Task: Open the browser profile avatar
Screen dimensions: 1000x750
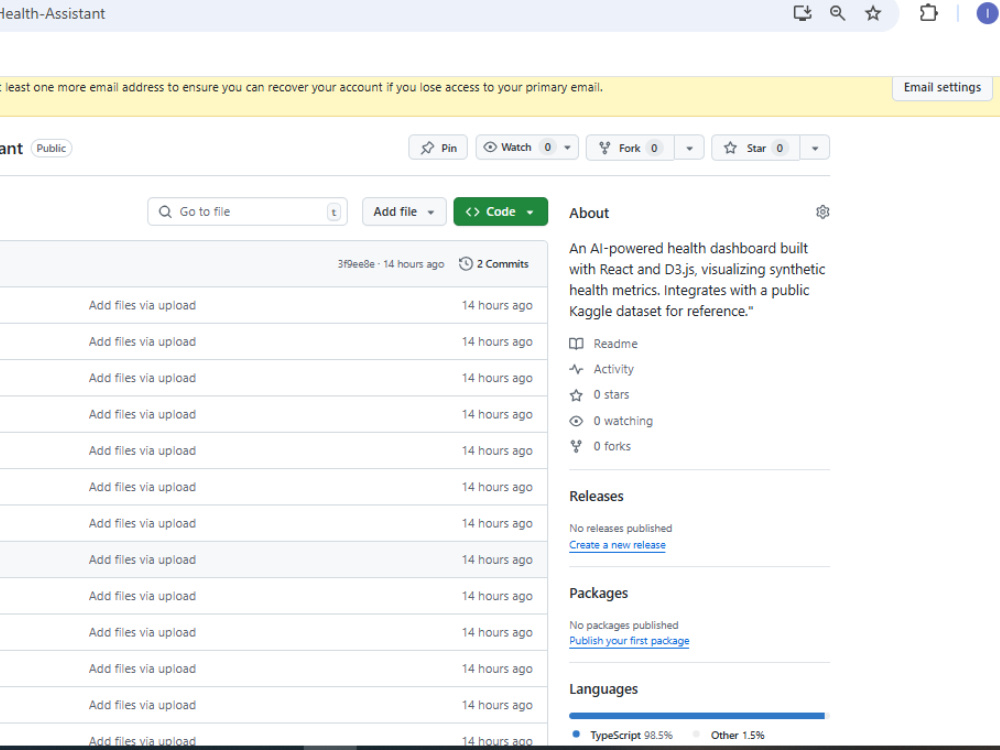Action: (x=987, y=13)
